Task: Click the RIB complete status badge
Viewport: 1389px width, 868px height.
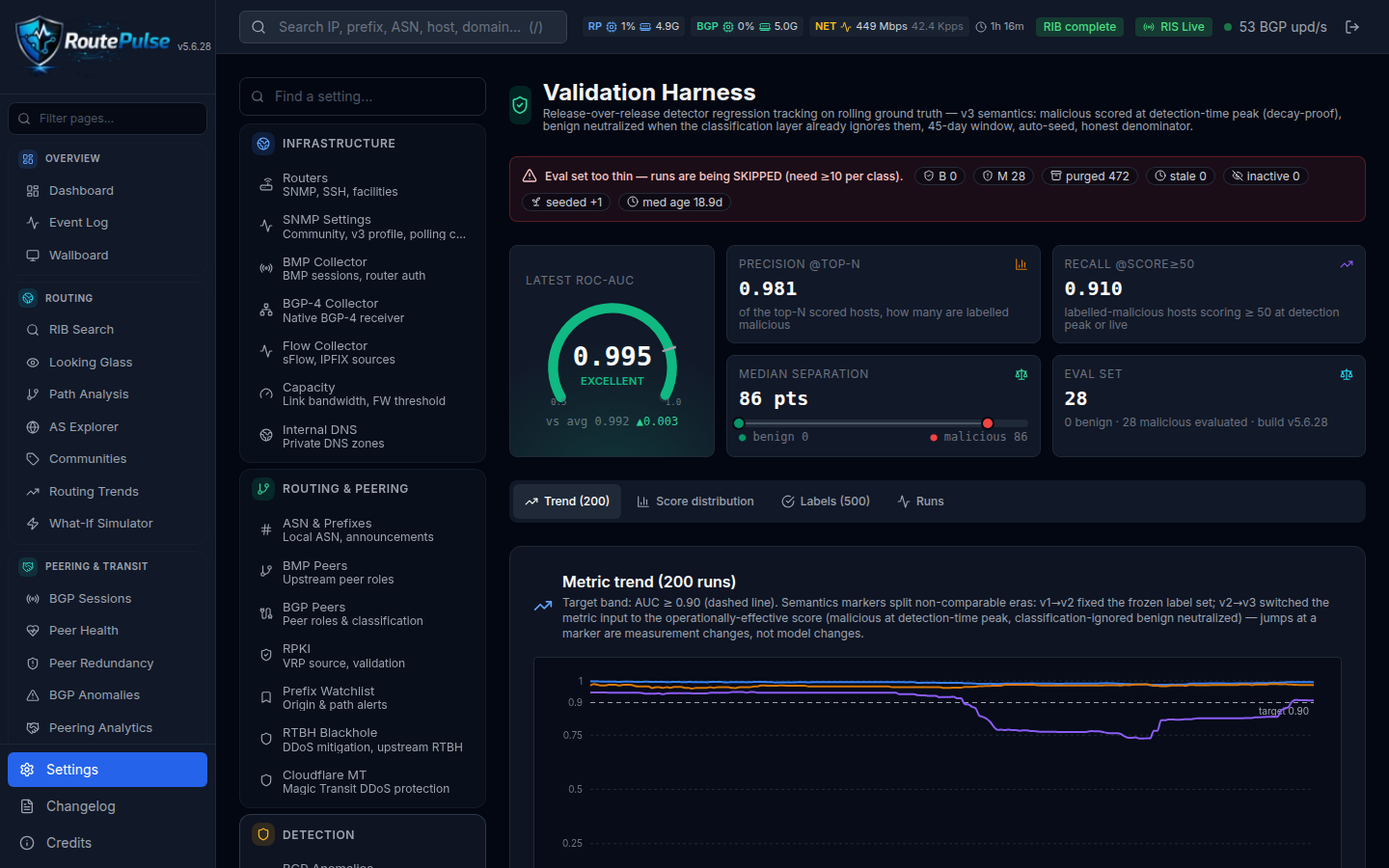Action: (x=1079, y=27)
